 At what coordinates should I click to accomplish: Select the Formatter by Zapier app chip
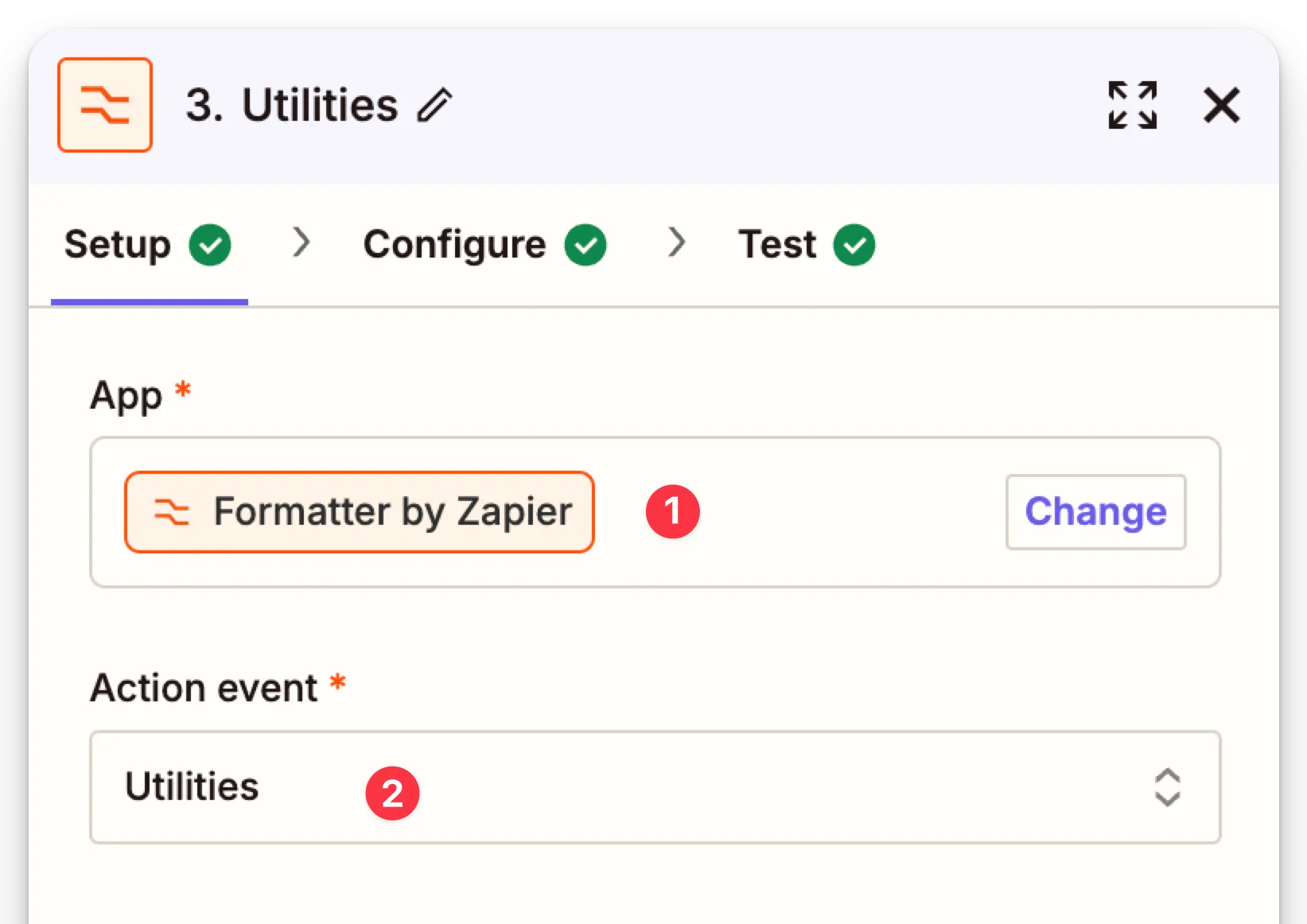(360, 512)
